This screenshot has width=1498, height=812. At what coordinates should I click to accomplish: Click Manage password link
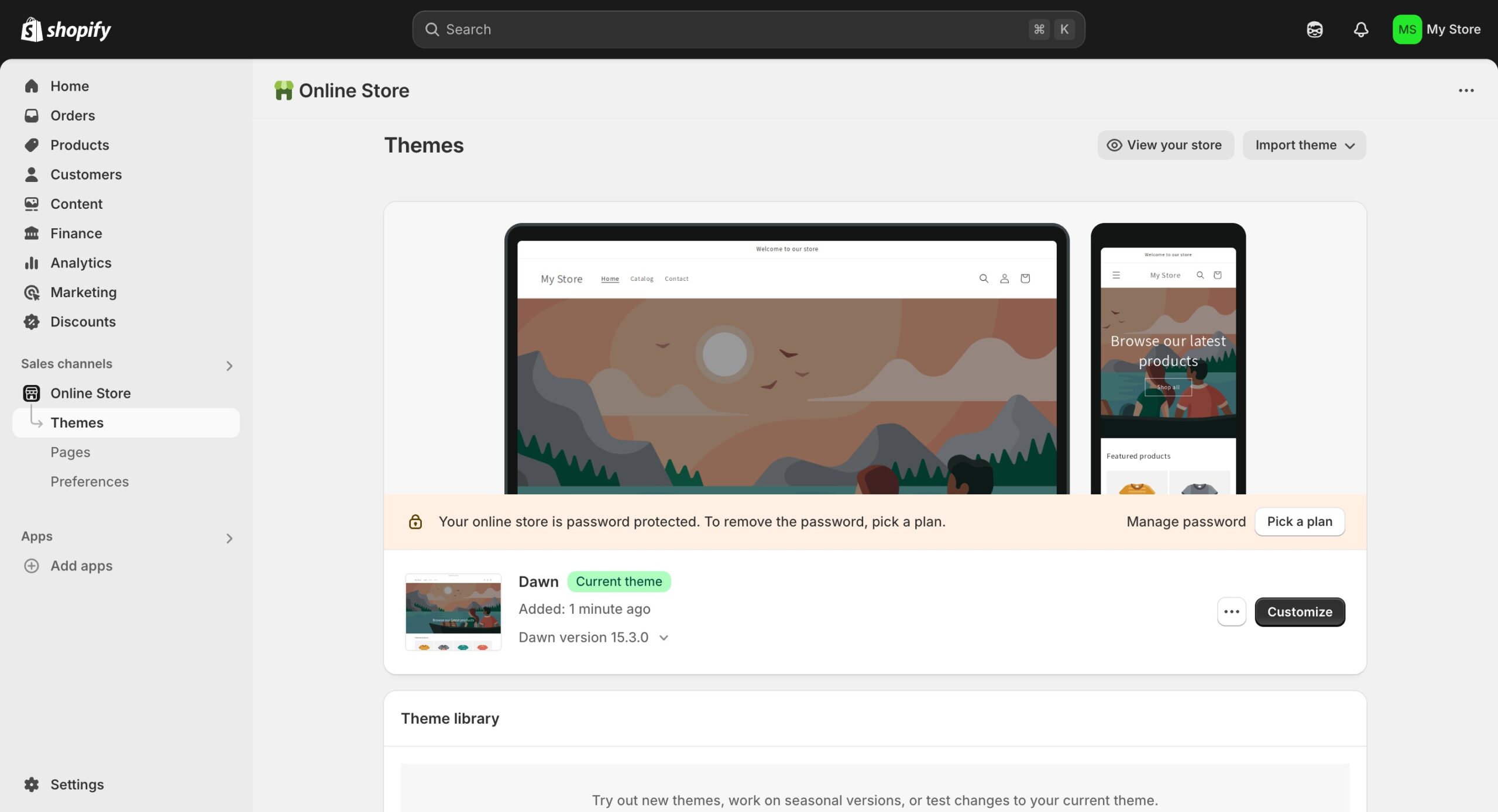1186,522
